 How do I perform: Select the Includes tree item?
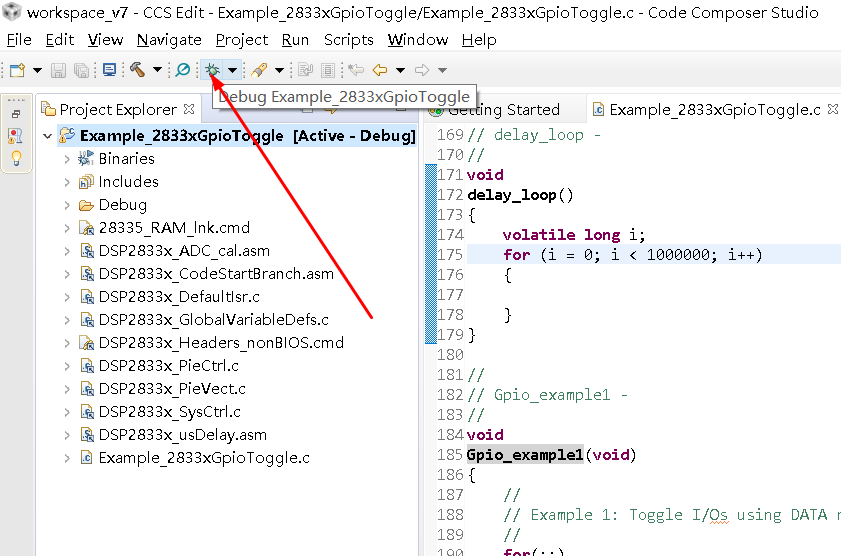coord(129,182)
